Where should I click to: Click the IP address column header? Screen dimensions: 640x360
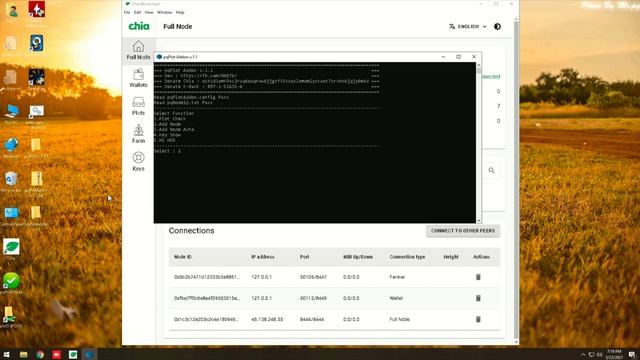(263, 257)
